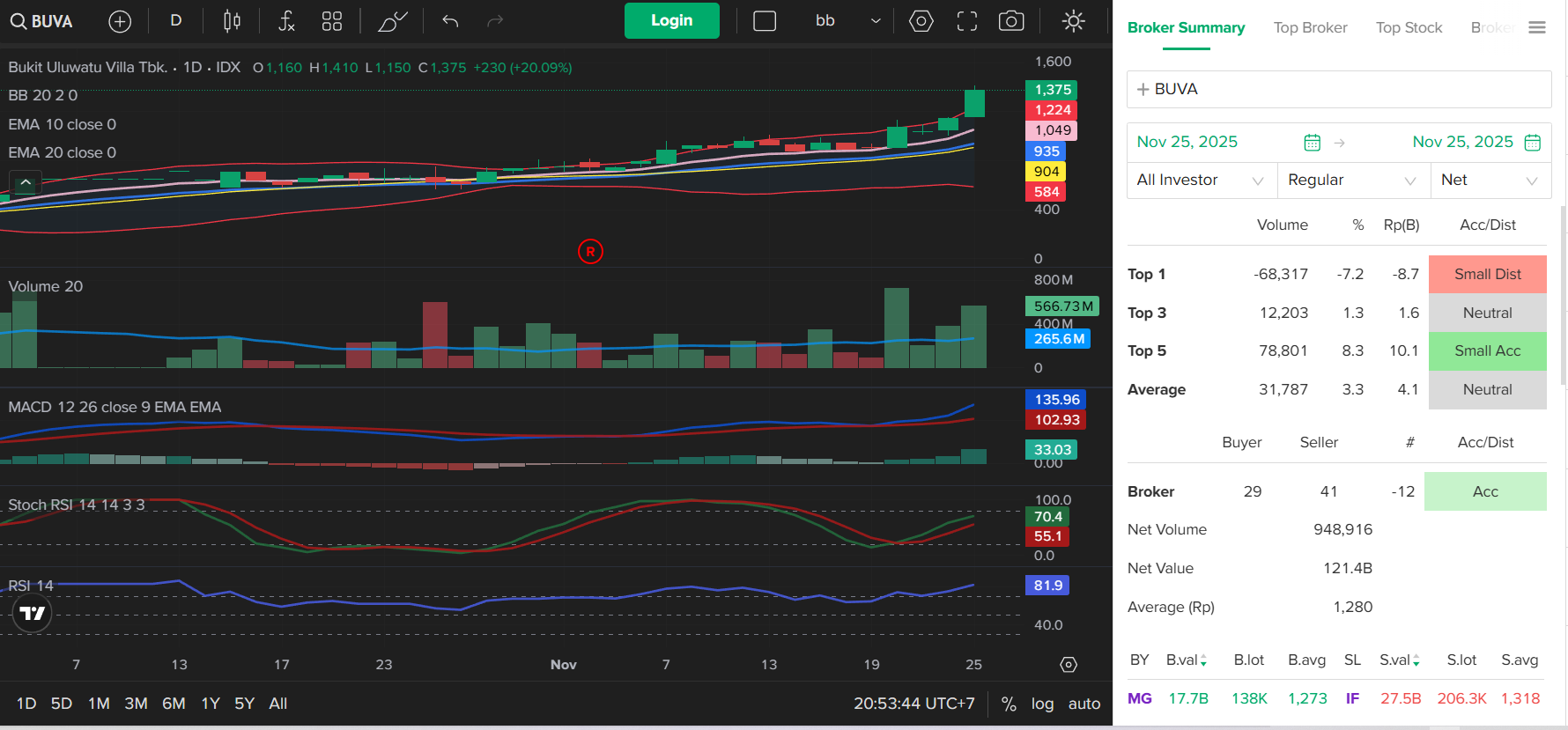Click the green Login button
Image resolution: width=1568 pixels, height=730 pixels.
coord(671,21)
